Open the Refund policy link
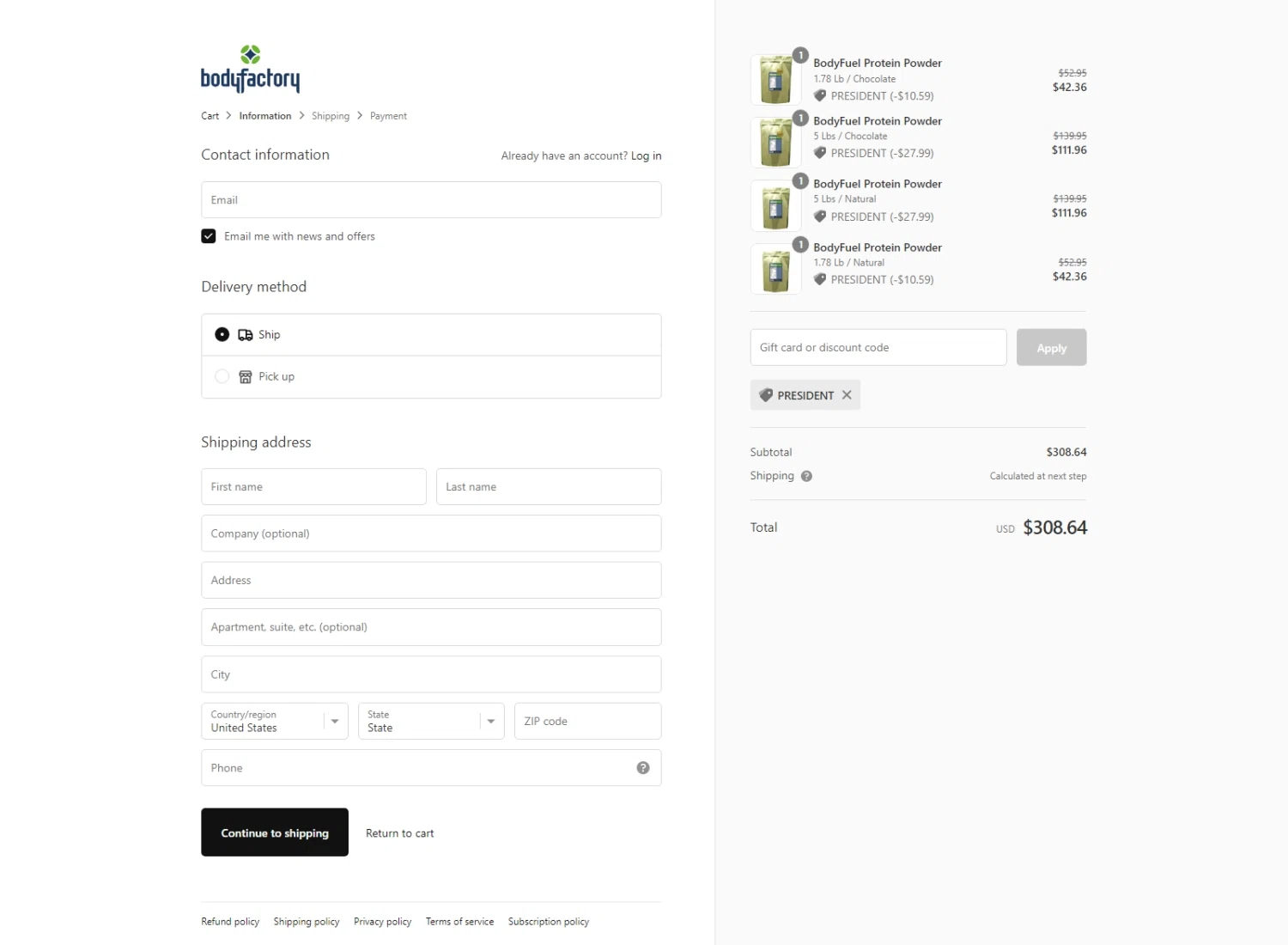This screenshot has height=945, width=1288. click(230, 922)
